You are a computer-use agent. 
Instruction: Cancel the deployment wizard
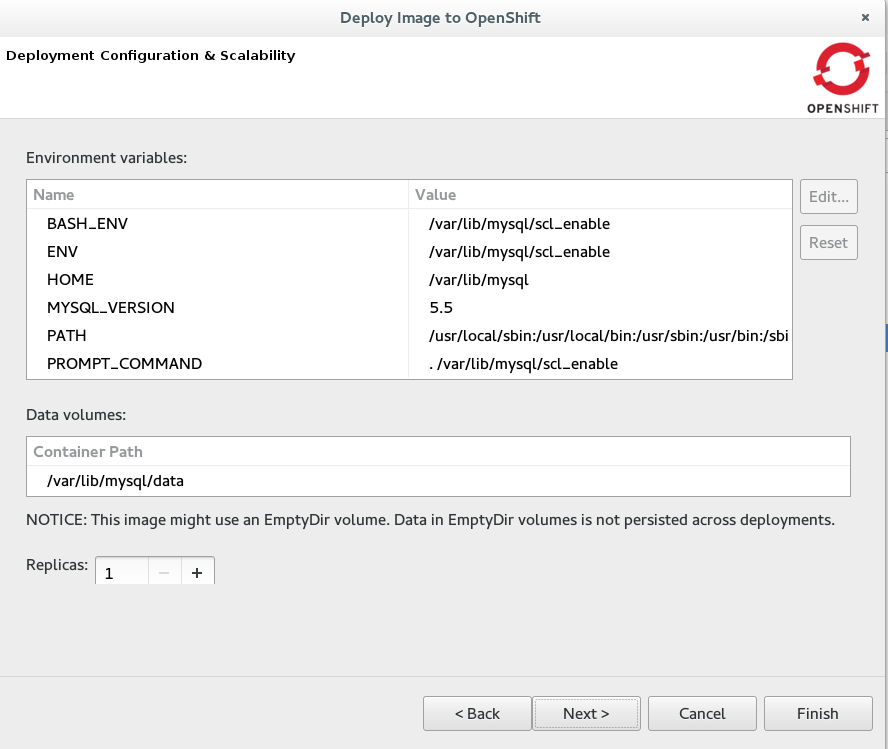(x=702, y=713)
